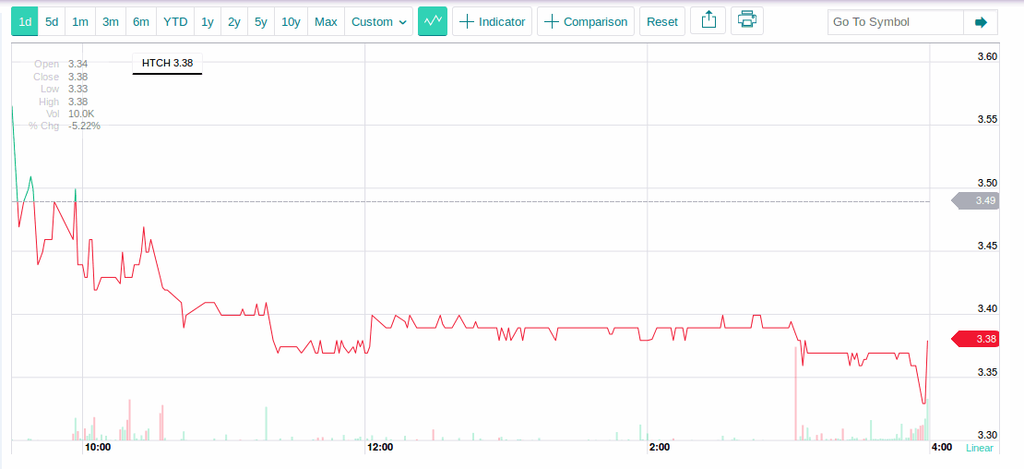Add a Comparison symbol
The image size is (1024, 469).
point(586,22)
